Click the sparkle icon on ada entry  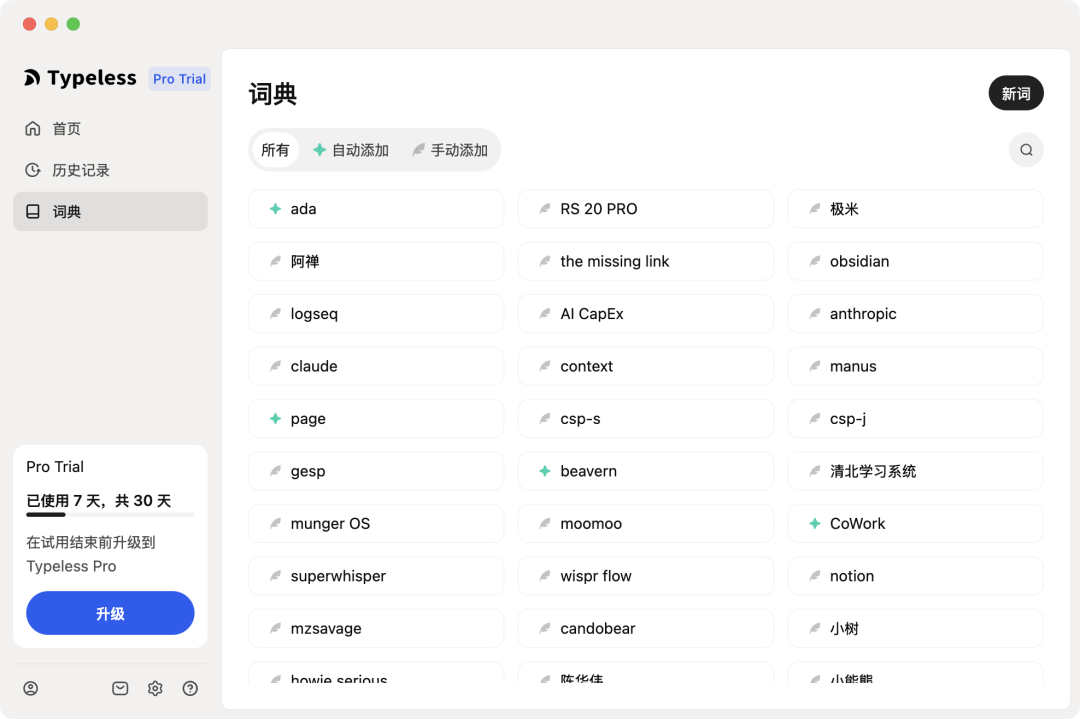[276, 209]
